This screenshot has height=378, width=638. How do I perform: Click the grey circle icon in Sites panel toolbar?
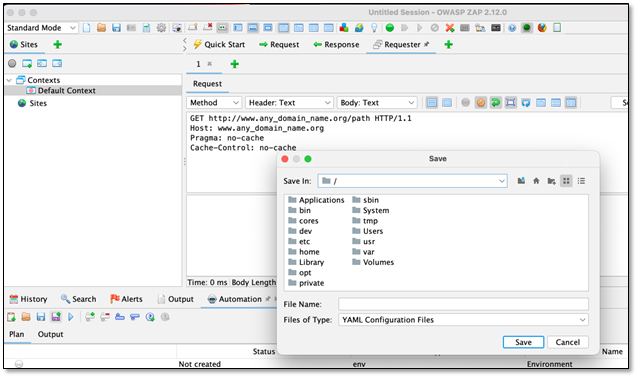[x=12, y=63]
